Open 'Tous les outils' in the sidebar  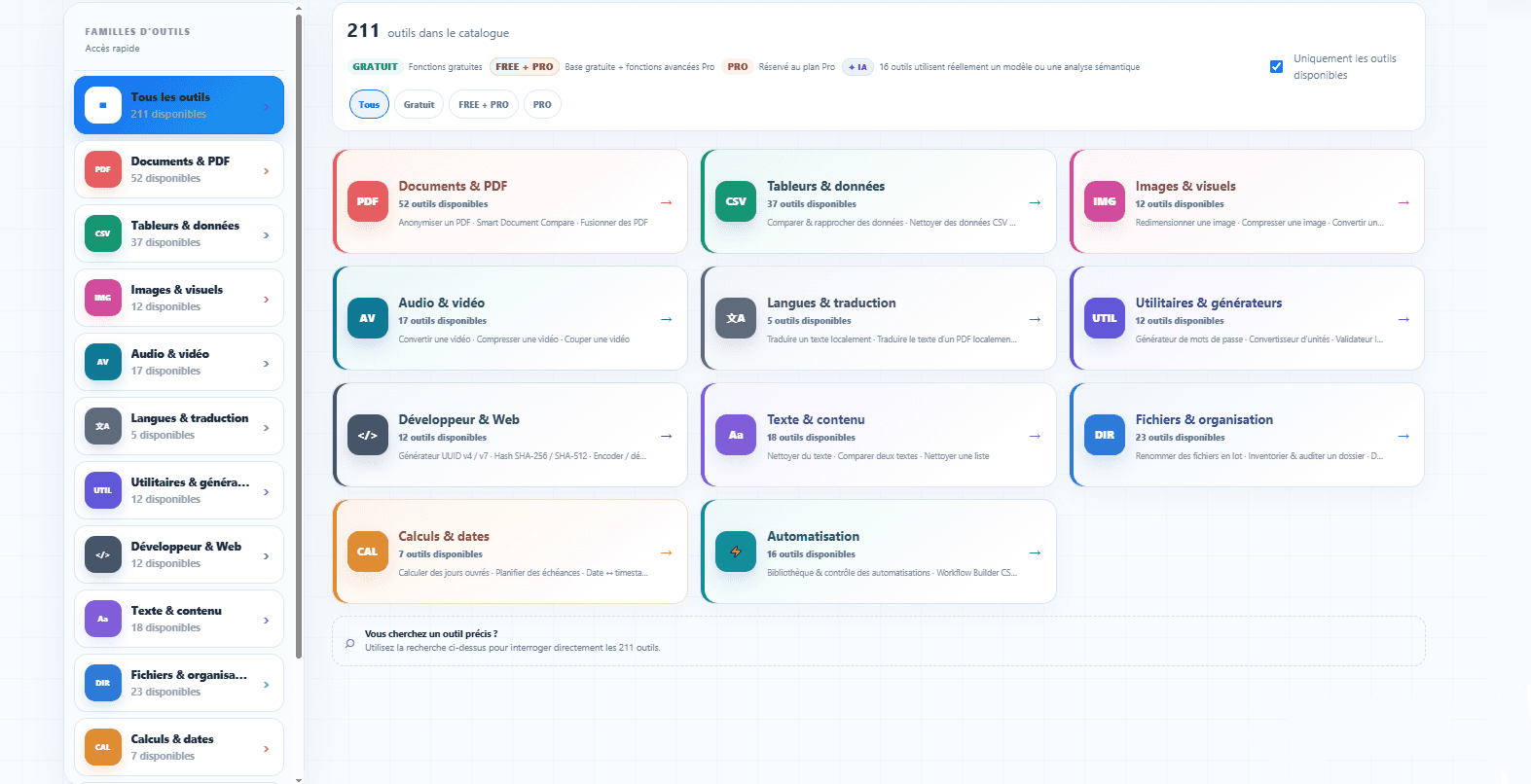click(x=179, y=105)
